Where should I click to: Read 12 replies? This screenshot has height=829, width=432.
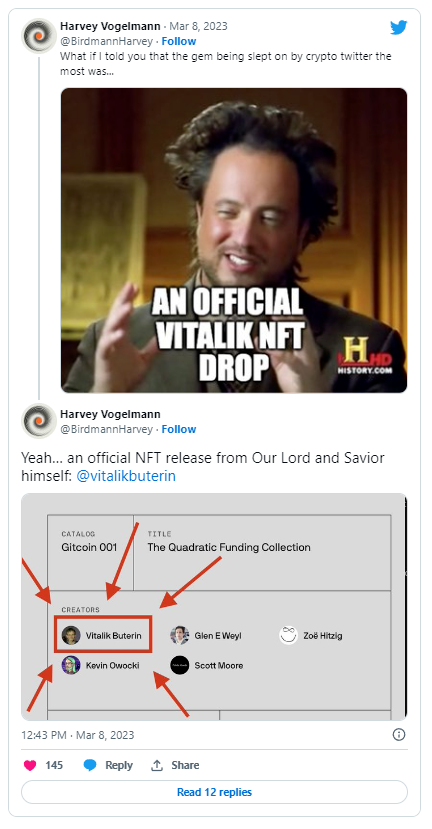[x=214, y=792]
